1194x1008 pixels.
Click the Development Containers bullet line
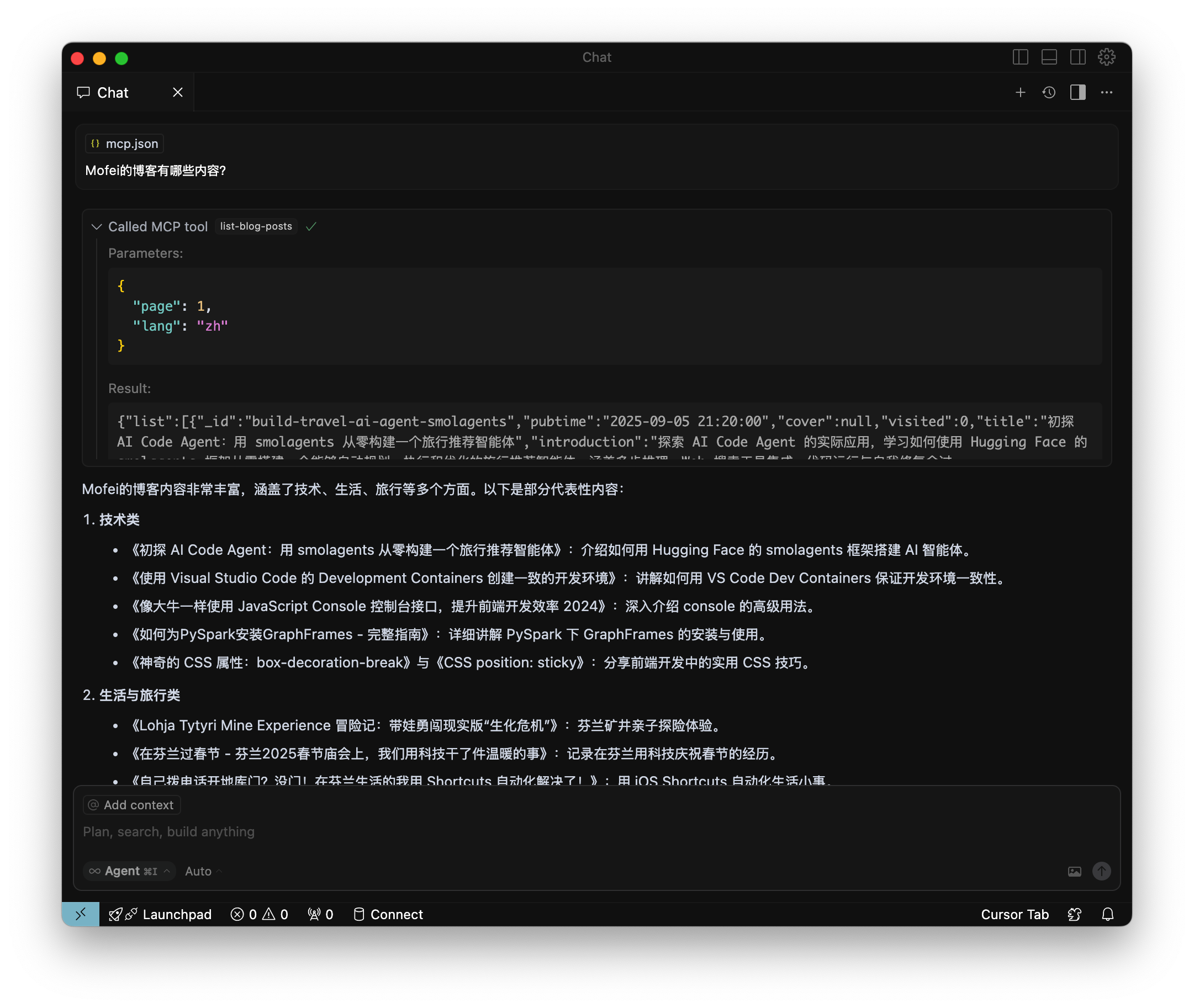[568, 579]
